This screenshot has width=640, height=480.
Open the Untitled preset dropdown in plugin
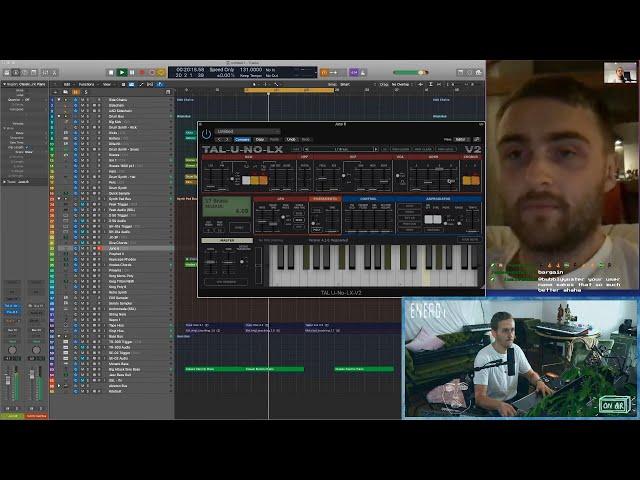(x=247, y=131)
